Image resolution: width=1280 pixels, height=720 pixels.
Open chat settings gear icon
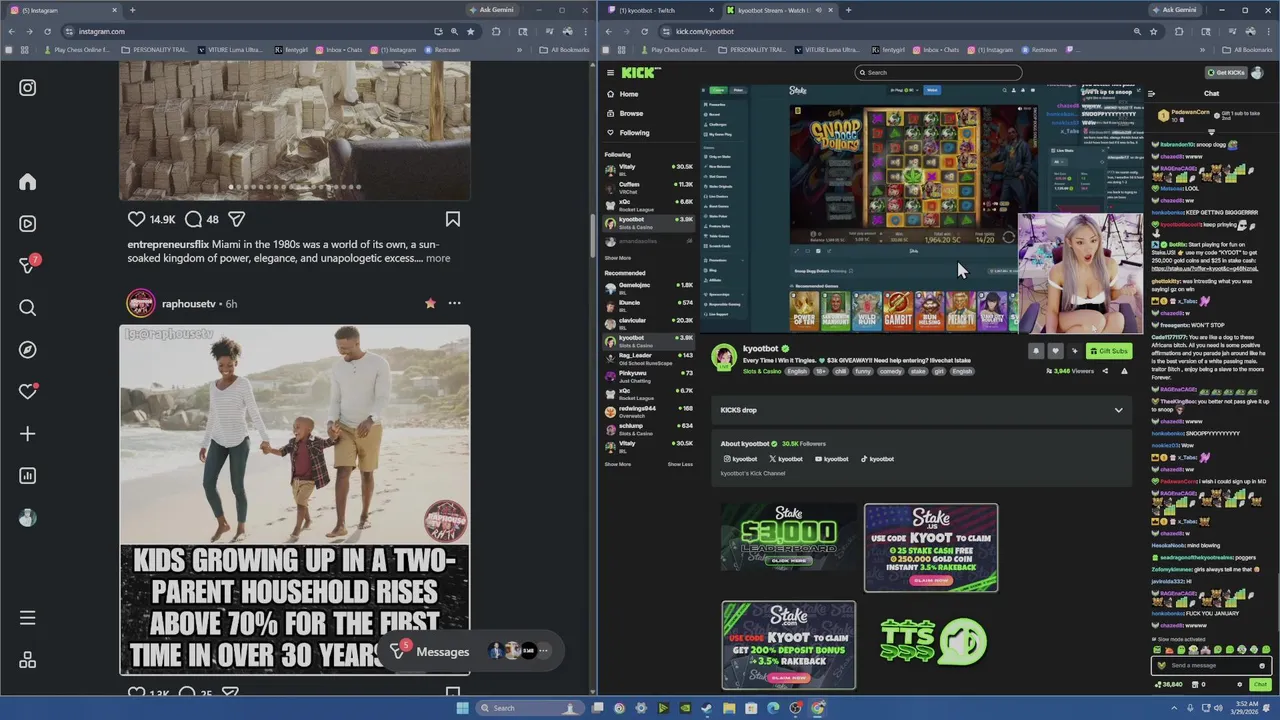tap(1240, 685)
